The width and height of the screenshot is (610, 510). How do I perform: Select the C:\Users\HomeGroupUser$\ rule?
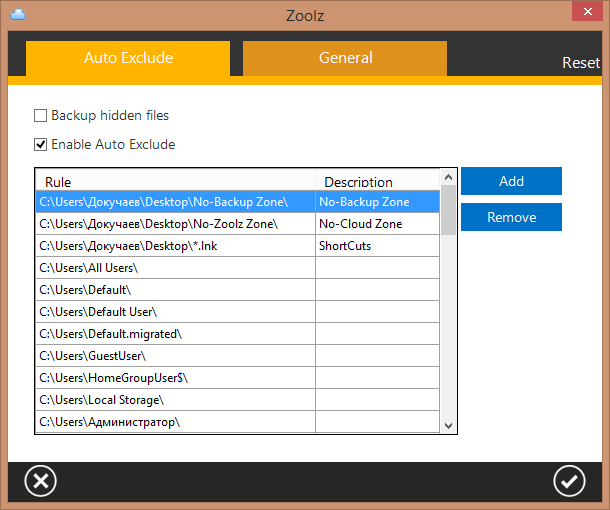pyautogui.click(x=175, y=378)
